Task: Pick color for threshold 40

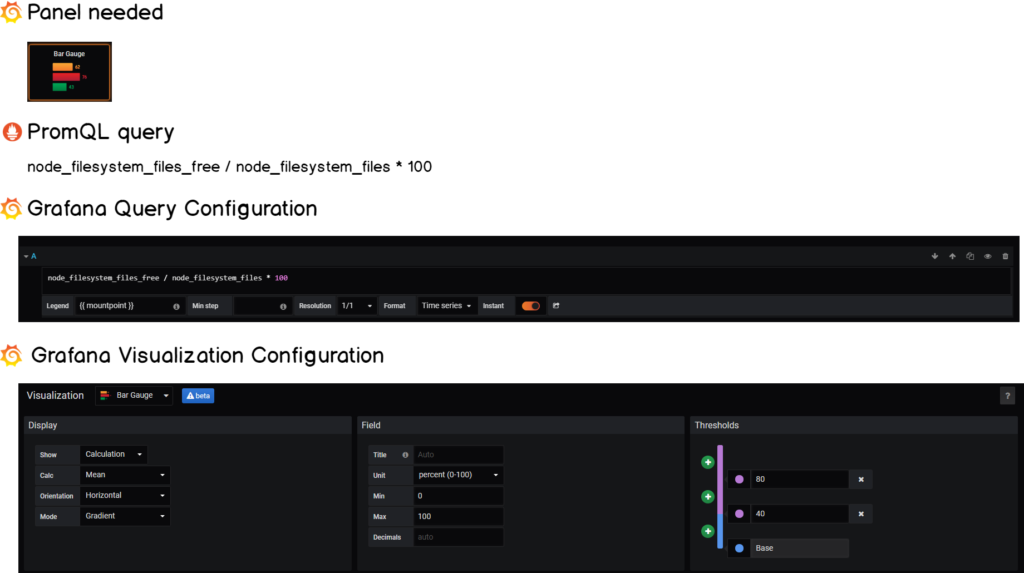Action: [739, 514]
